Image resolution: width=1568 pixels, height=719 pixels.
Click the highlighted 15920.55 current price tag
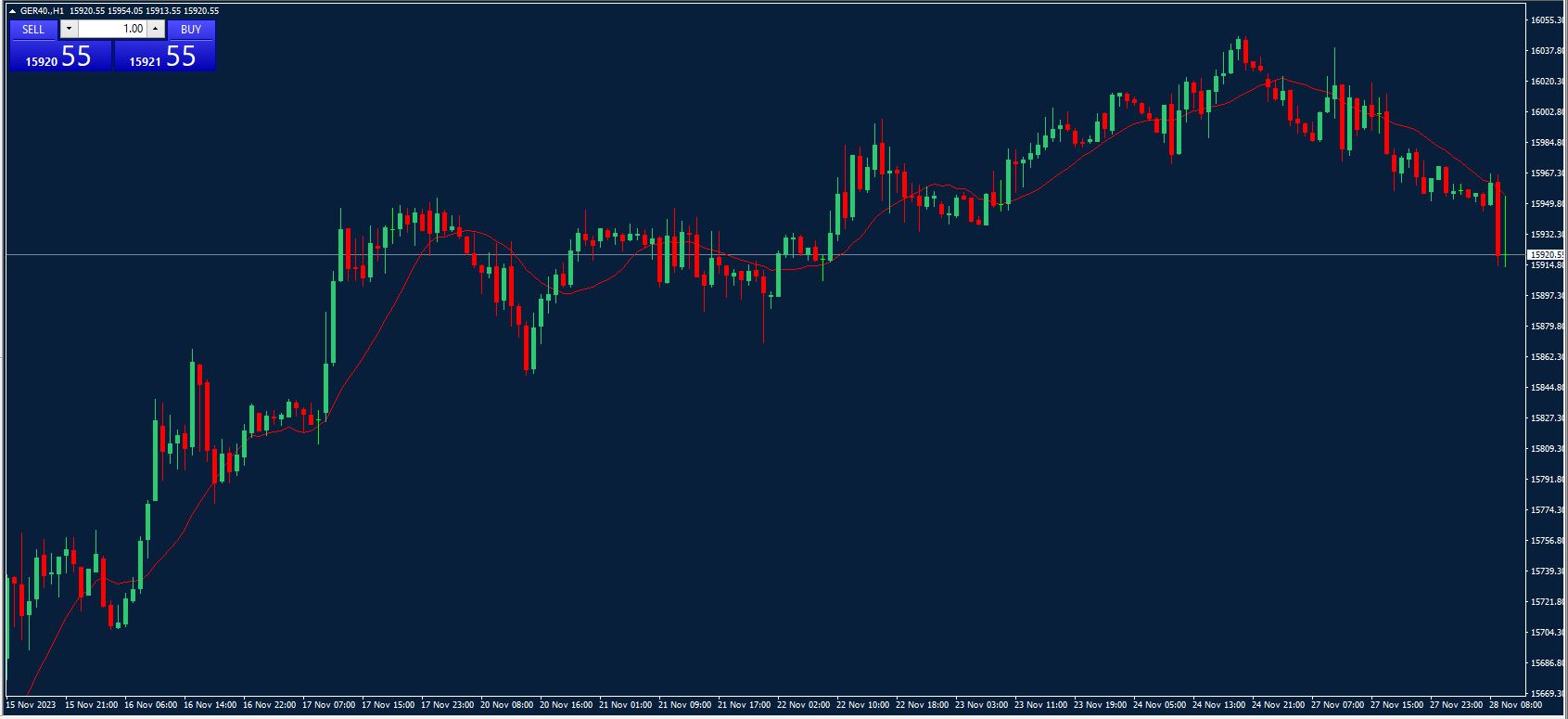coord(1546,254)
